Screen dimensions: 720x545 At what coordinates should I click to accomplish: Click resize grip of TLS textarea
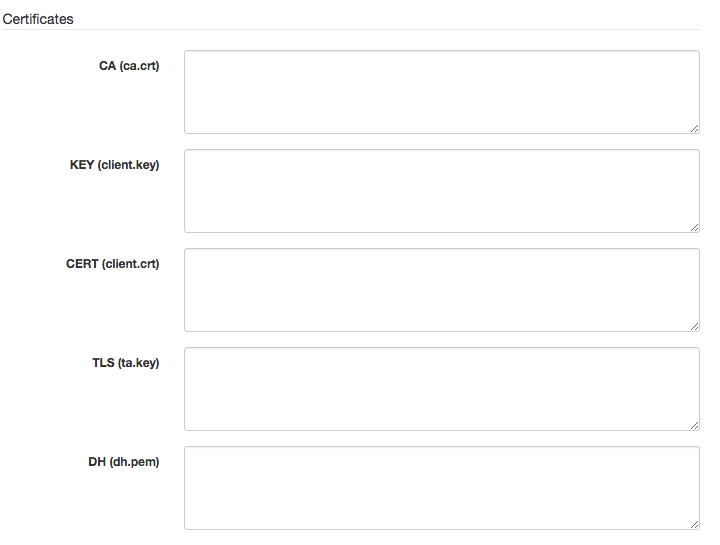coord(694,425)
